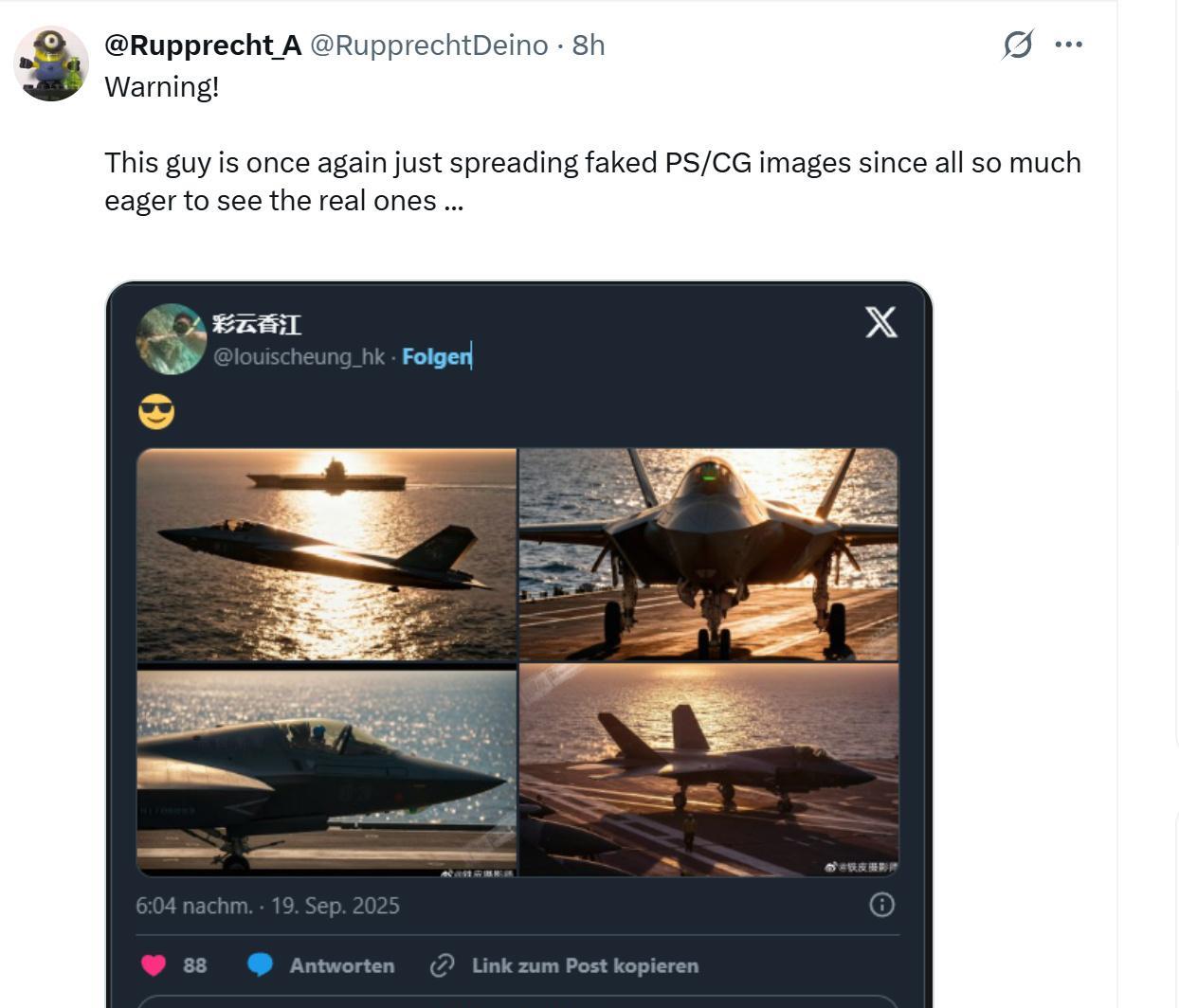Viewport: 1179px width, 1008px height.
Task: Open the 8h post timestamp
Action: pyautogui.click(x=589, y=45)
